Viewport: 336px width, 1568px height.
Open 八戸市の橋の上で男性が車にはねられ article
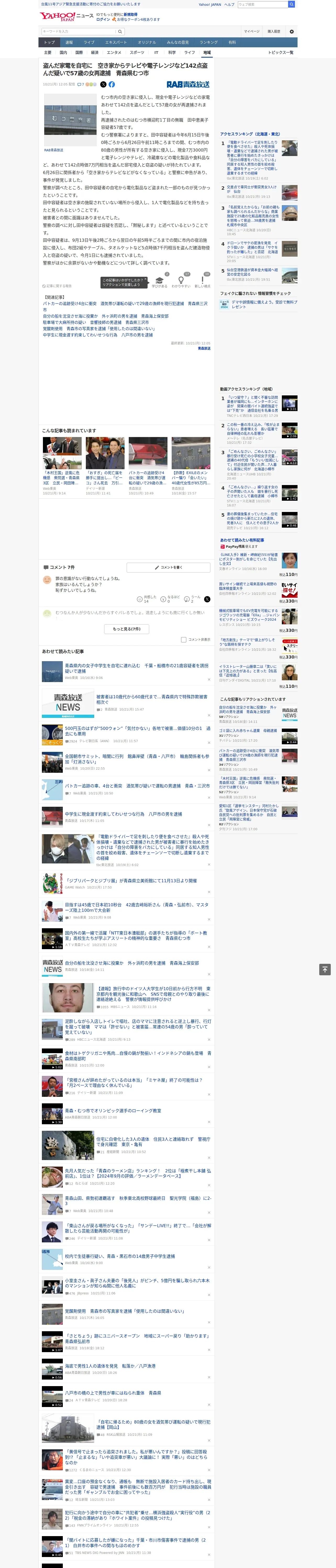click(113, 1393)
